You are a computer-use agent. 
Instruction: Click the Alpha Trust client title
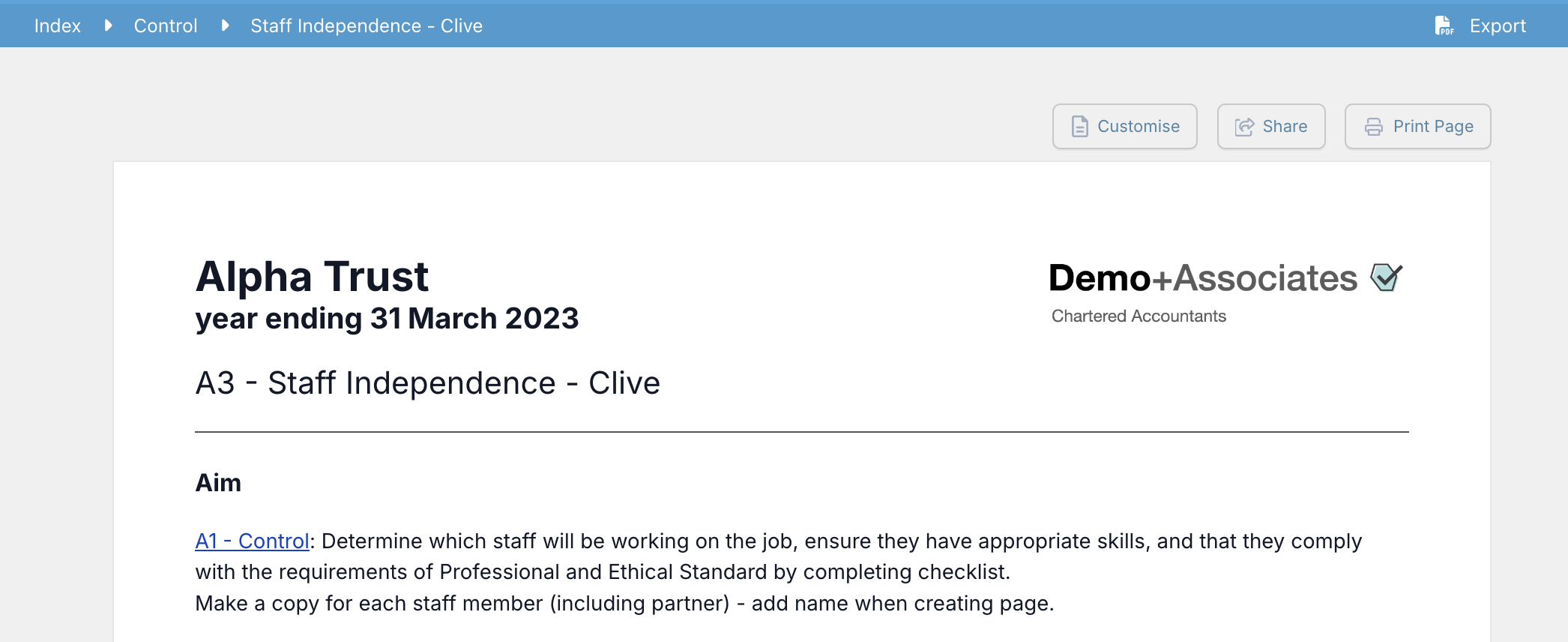(x=312, y=276)
